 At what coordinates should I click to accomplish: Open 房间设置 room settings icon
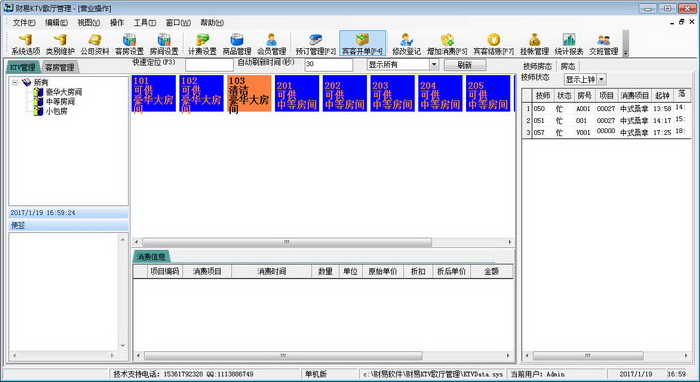coord(164,44)
